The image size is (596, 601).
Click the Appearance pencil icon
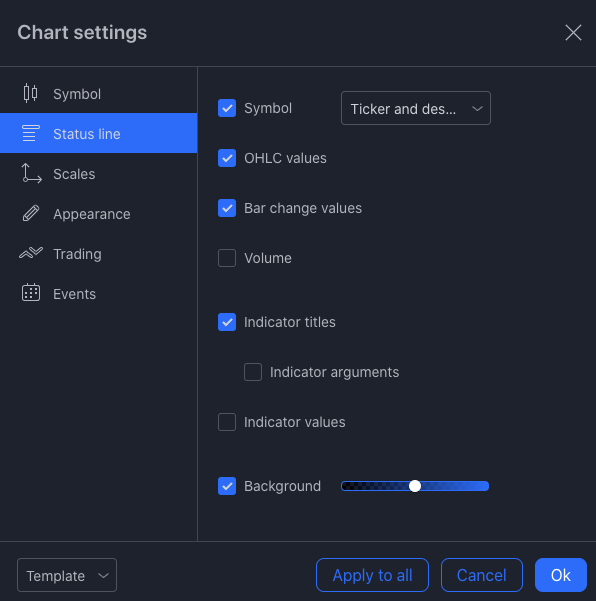pyautogui.click(x=31, y=213)
